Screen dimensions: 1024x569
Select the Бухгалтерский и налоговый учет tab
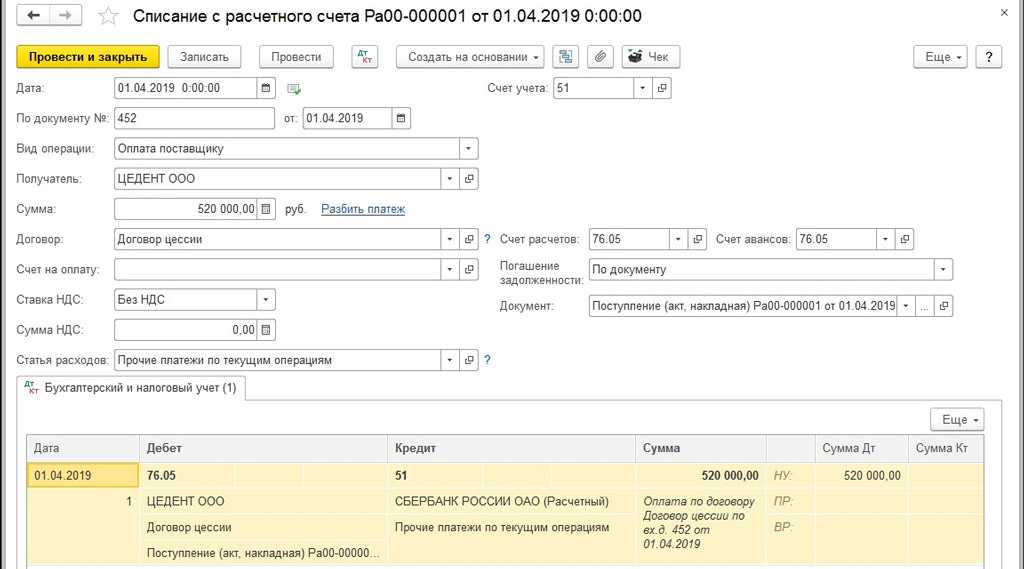(131, 388)
